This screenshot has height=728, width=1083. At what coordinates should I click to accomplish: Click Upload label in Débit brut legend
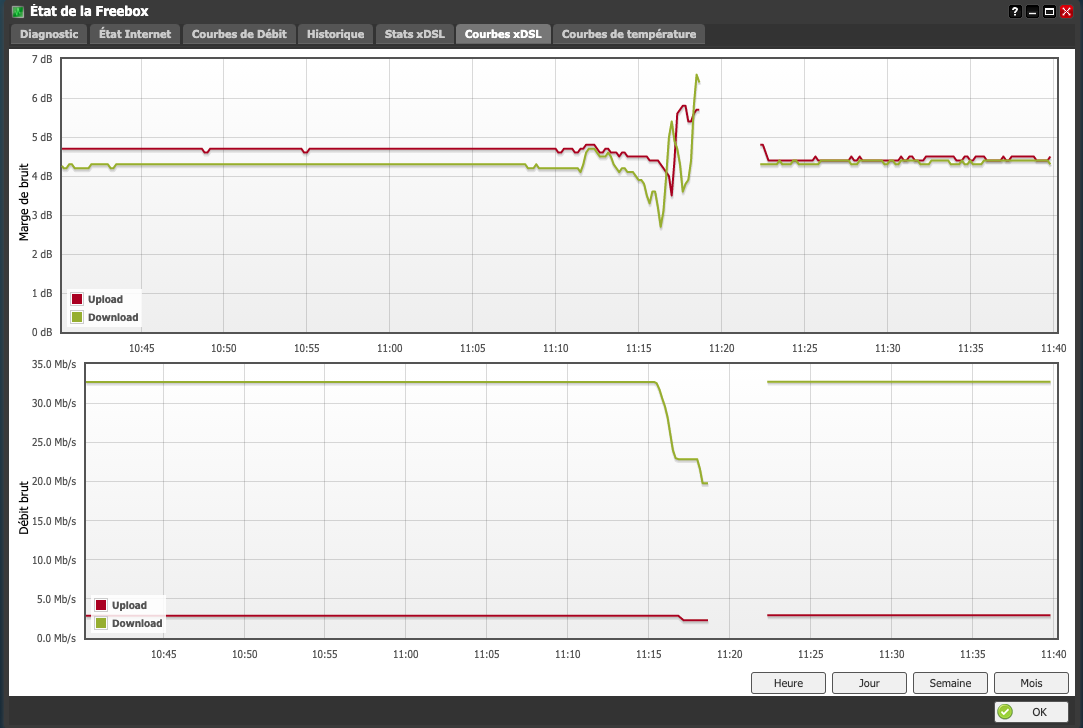(129, 605)
